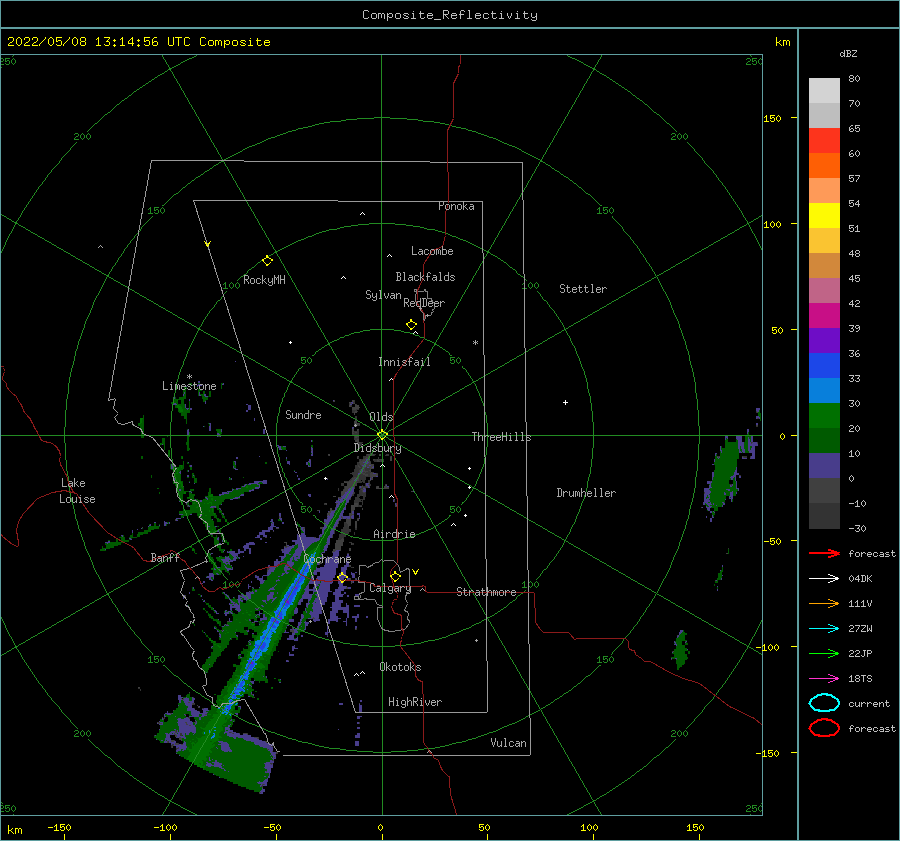This screenshot has height=841, width=900.
Task: Click the green 22JP arrow icon
Action: [x=824, y=653]
